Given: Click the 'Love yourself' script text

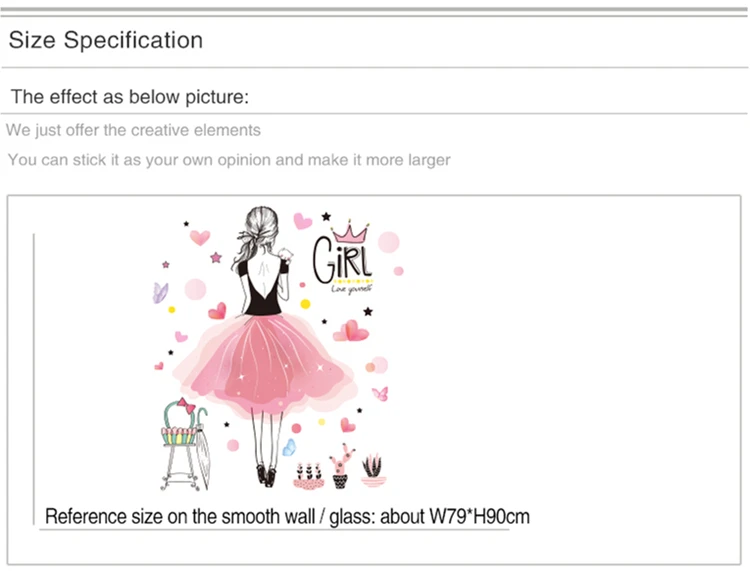Looking at the screenshot, I should tap(352, 289).
